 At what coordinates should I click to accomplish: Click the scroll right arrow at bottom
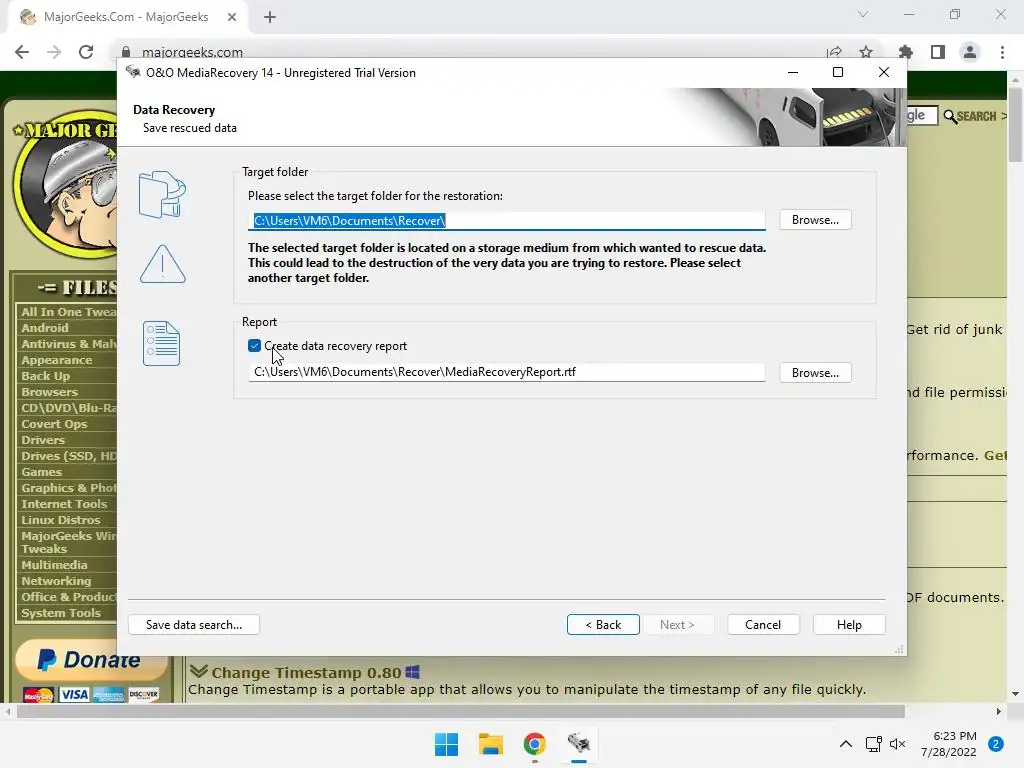coord(999,711)
